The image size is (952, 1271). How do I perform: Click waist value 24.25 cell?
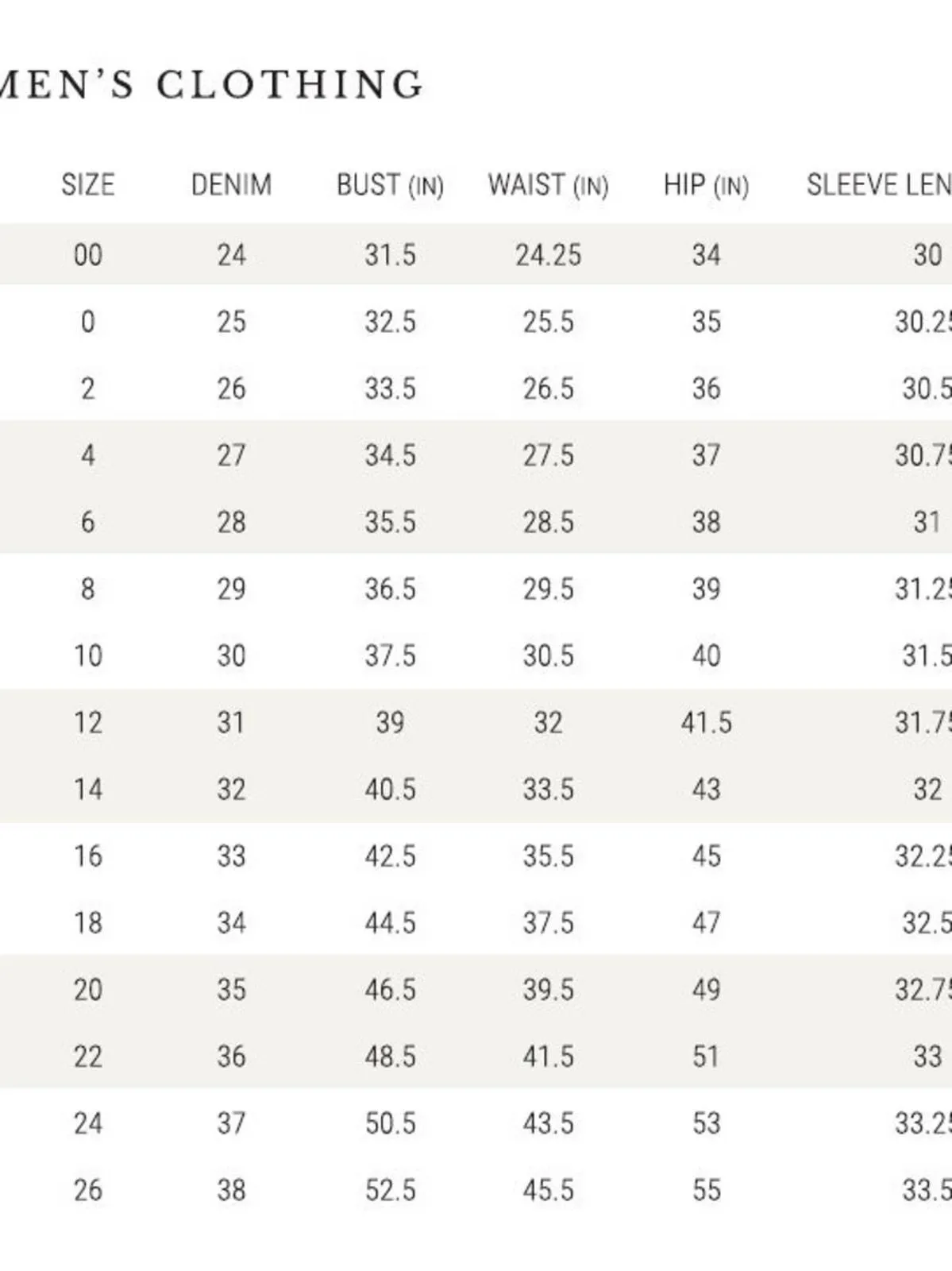pos(548,255)
